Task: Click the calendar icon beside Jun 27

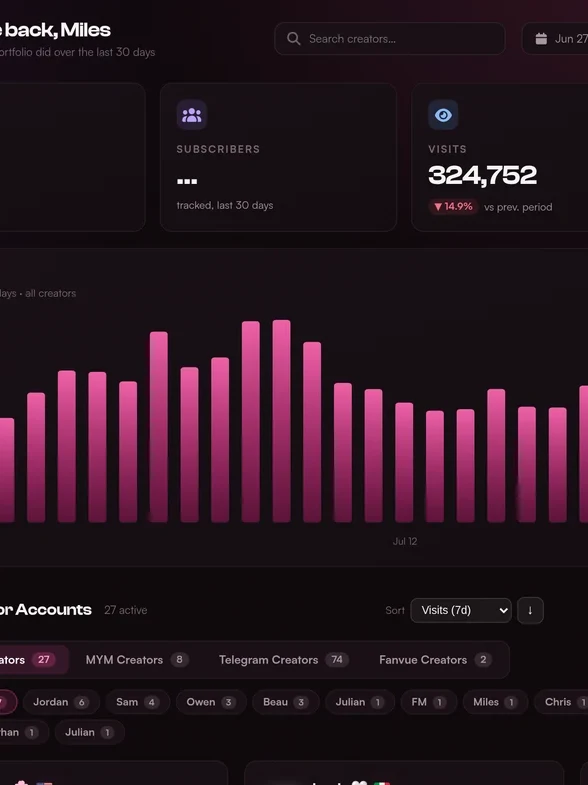Action: tap(541, 39)
